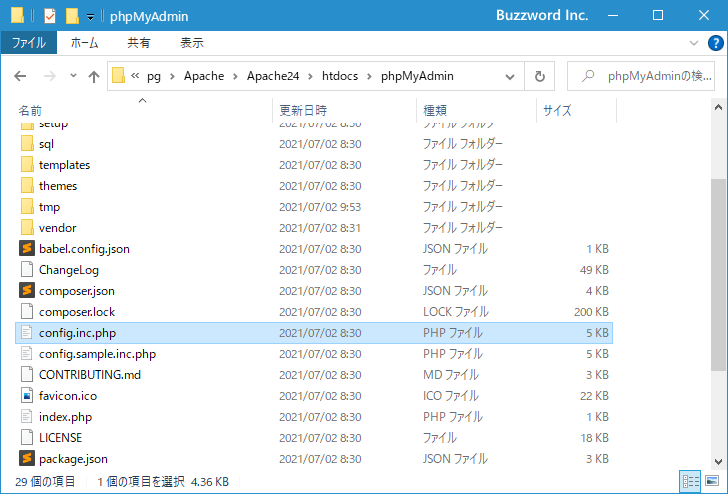Open the recent locations dropdown
Image resolution: width=728 pixels, height=494 pixels.
[73, 76]
